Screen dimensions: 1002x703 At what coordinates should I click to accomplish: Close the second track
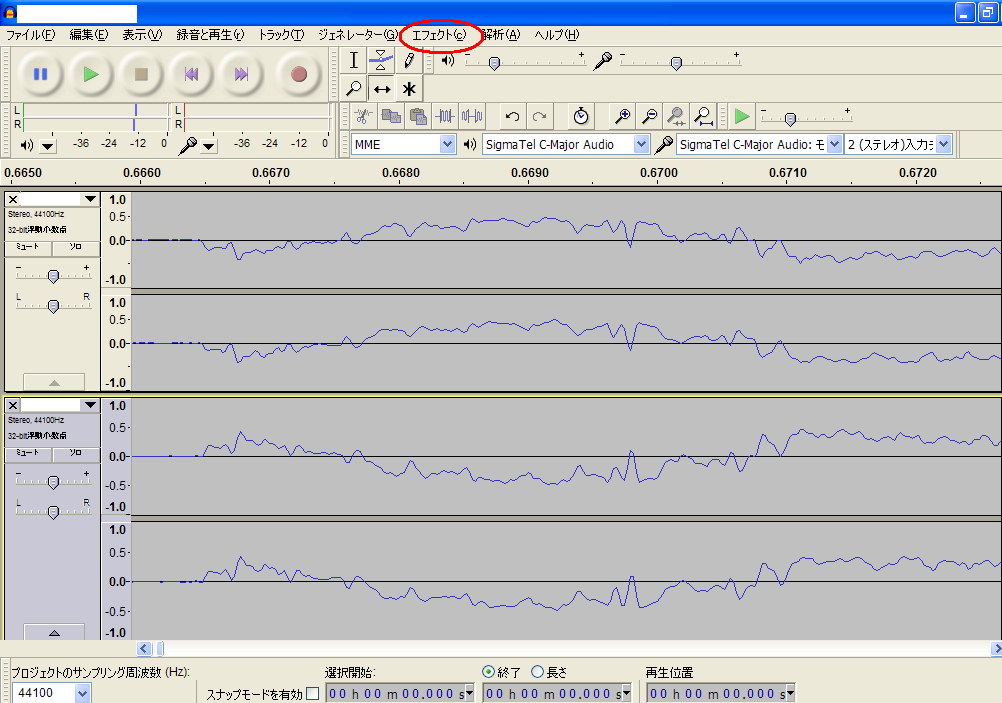point(12,405)
